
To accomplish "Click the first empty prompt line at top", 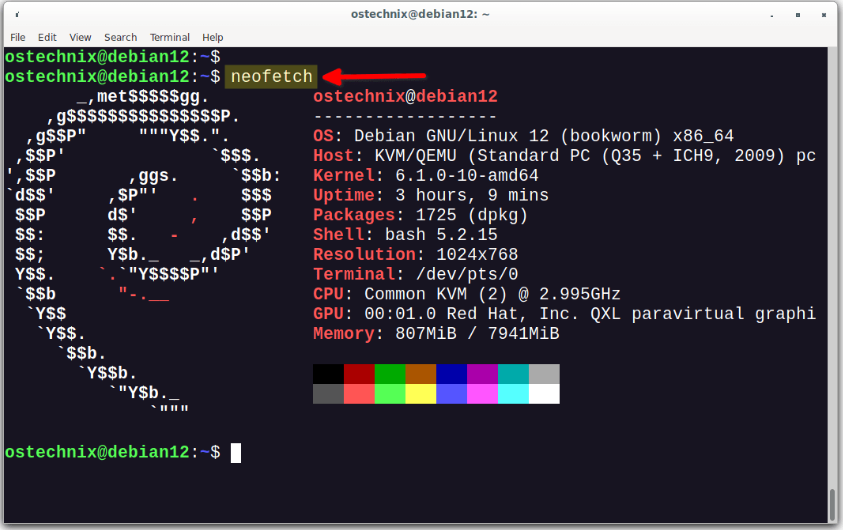I will [x=112, y=56].
